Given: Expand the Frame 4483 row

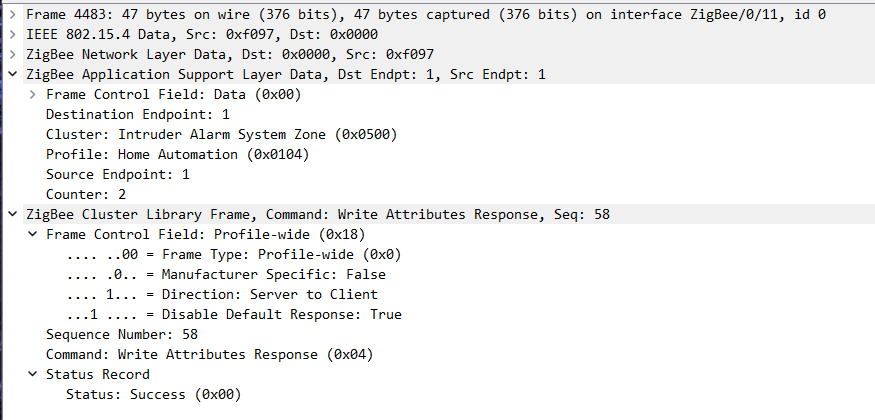Looking at the screenshot, I should [x=12, y=14].
